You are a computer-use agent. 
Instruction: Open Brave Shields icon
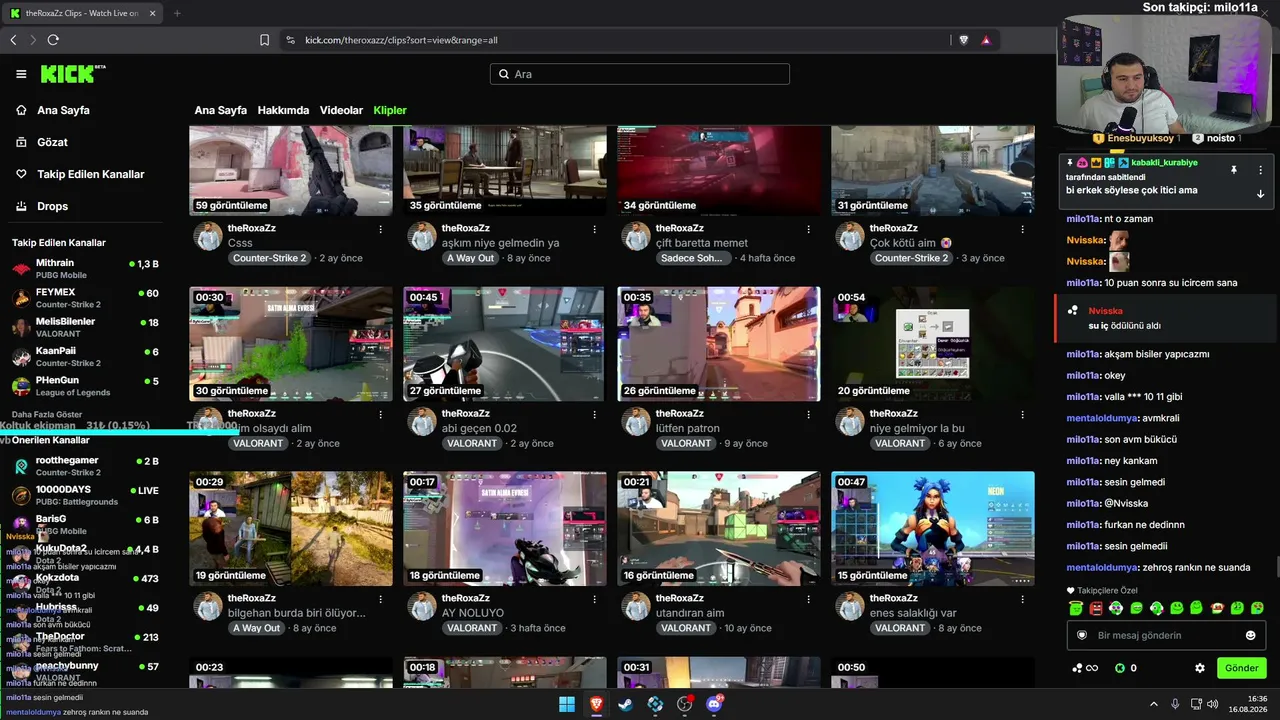pos(964,40)
